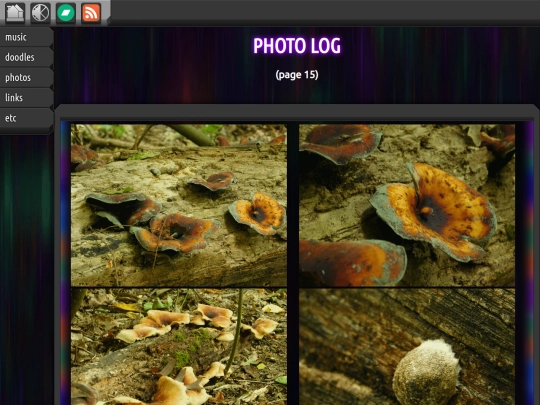Screen dimensions: 540x405
Task: Subscribe via the orange RSS feed icon
Action: pyautogui.click(x=91, y=13)
